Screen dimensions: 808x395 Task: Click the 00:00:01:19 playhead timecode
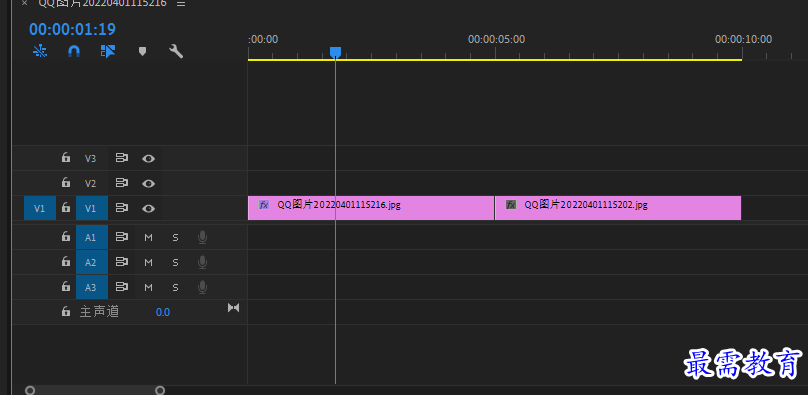[x=72, y=29]
